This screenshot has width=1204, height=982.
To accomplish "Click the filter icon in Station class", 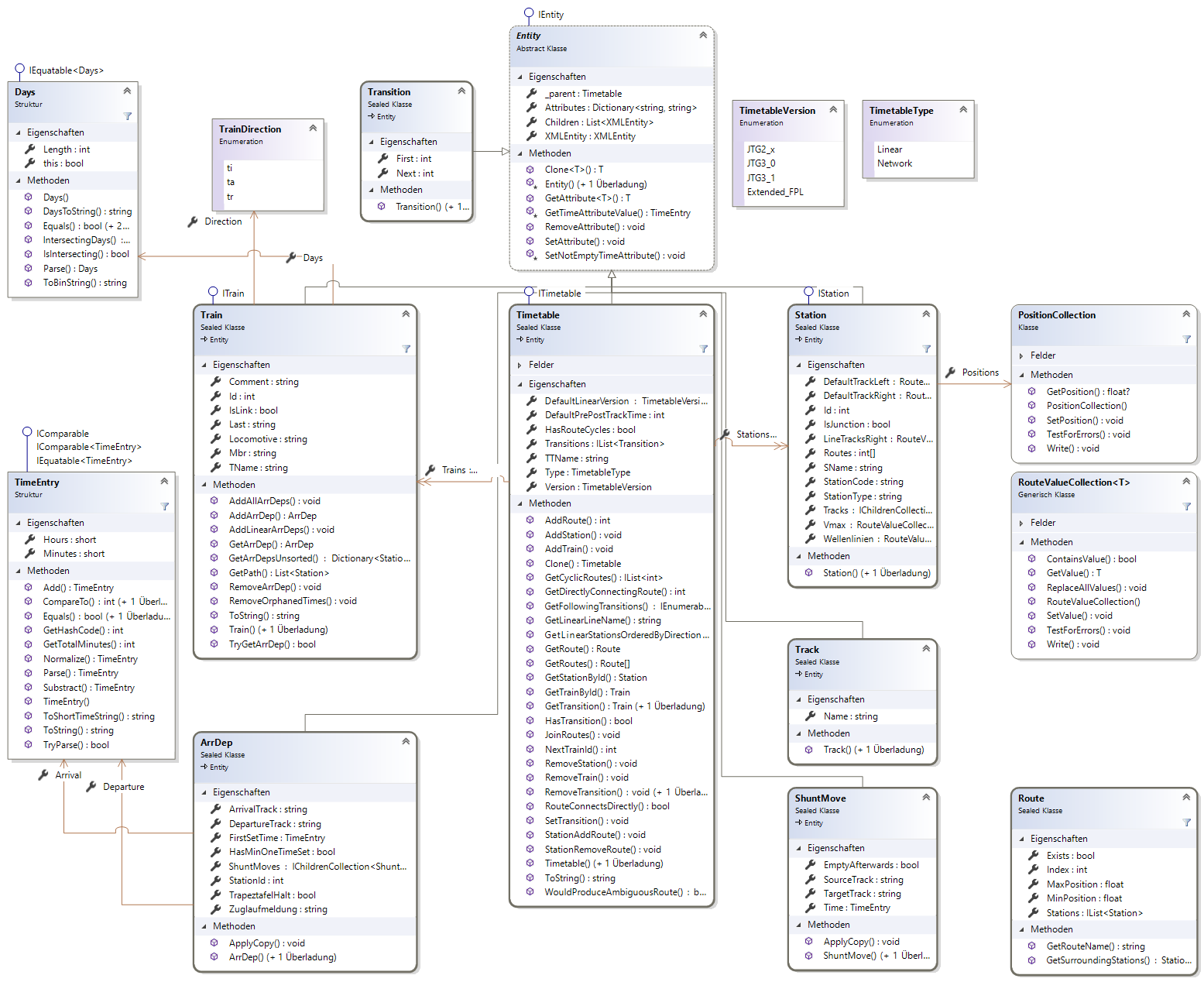I will 927,349.
